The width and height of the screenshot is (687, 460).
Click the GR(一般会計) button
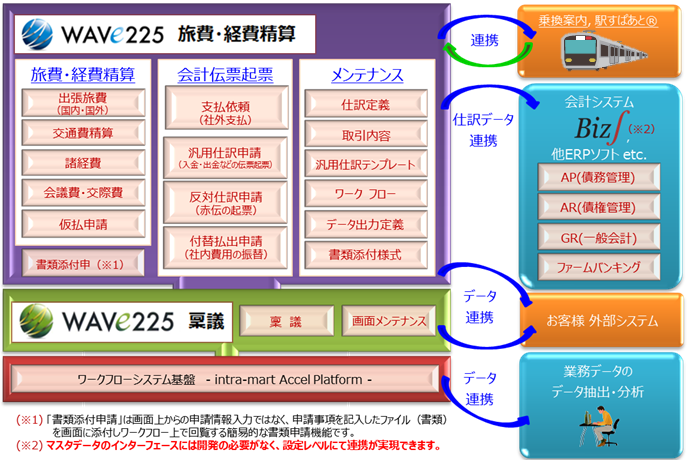click(x=599, y=237)
